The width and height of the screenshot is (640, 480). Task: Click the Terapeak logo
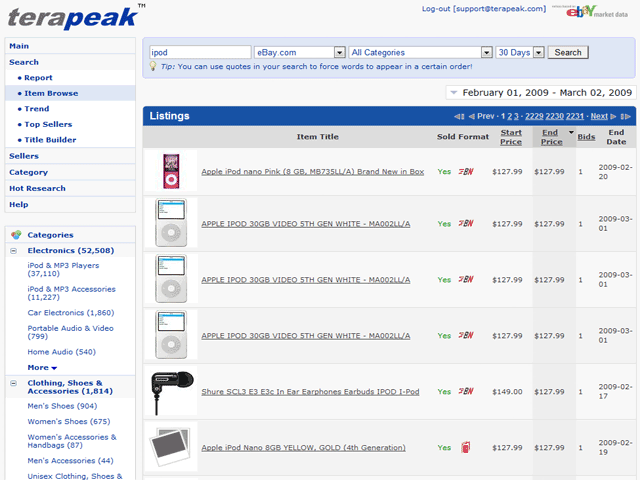[x=76, y=17]
